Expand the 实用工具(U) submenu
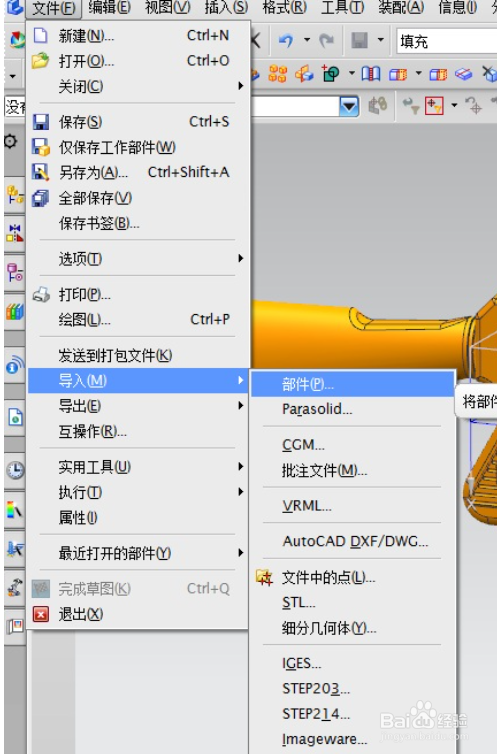 point(138,467)
